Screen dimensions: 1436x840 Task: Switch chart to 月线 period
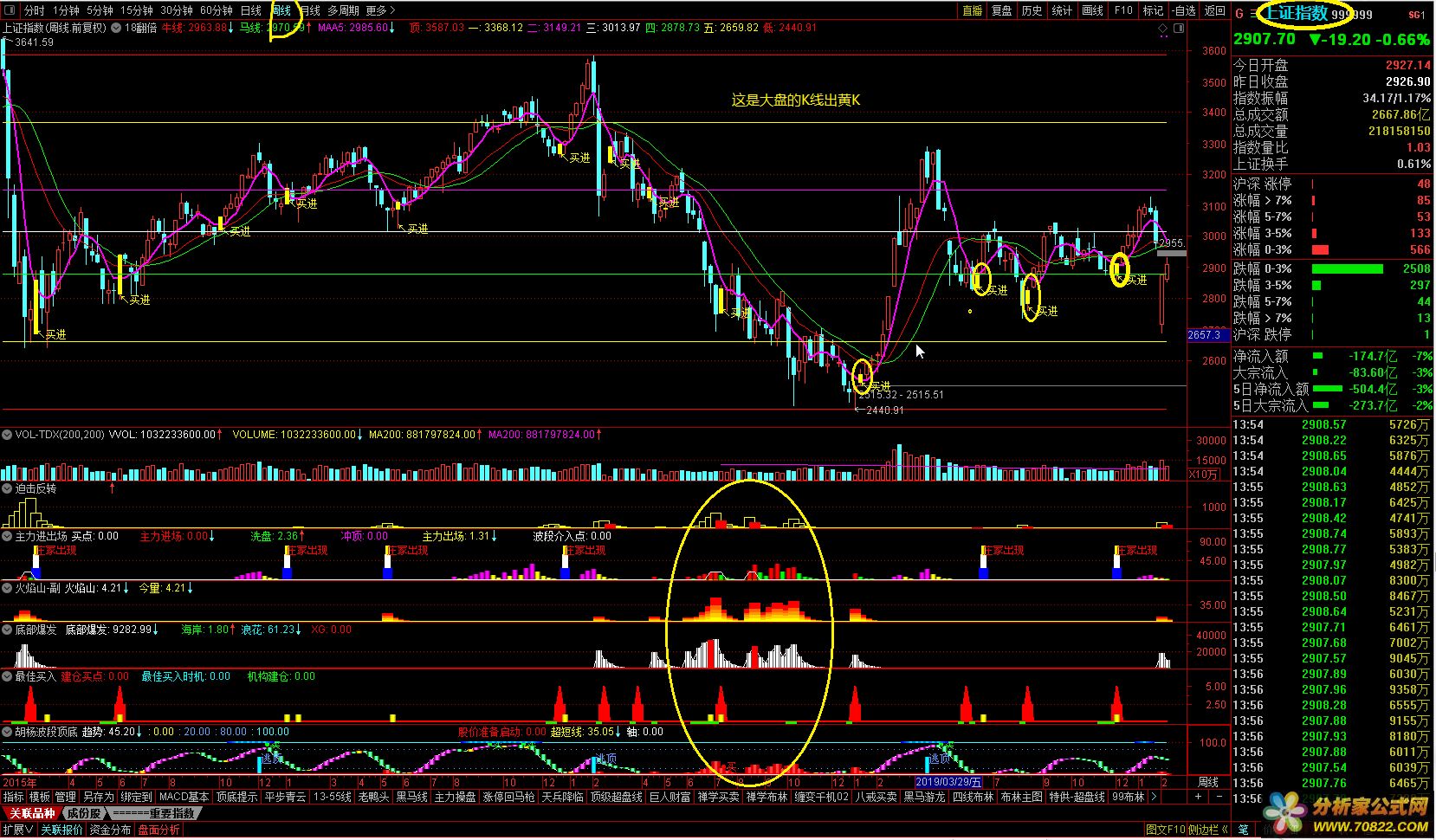[309, 10]
